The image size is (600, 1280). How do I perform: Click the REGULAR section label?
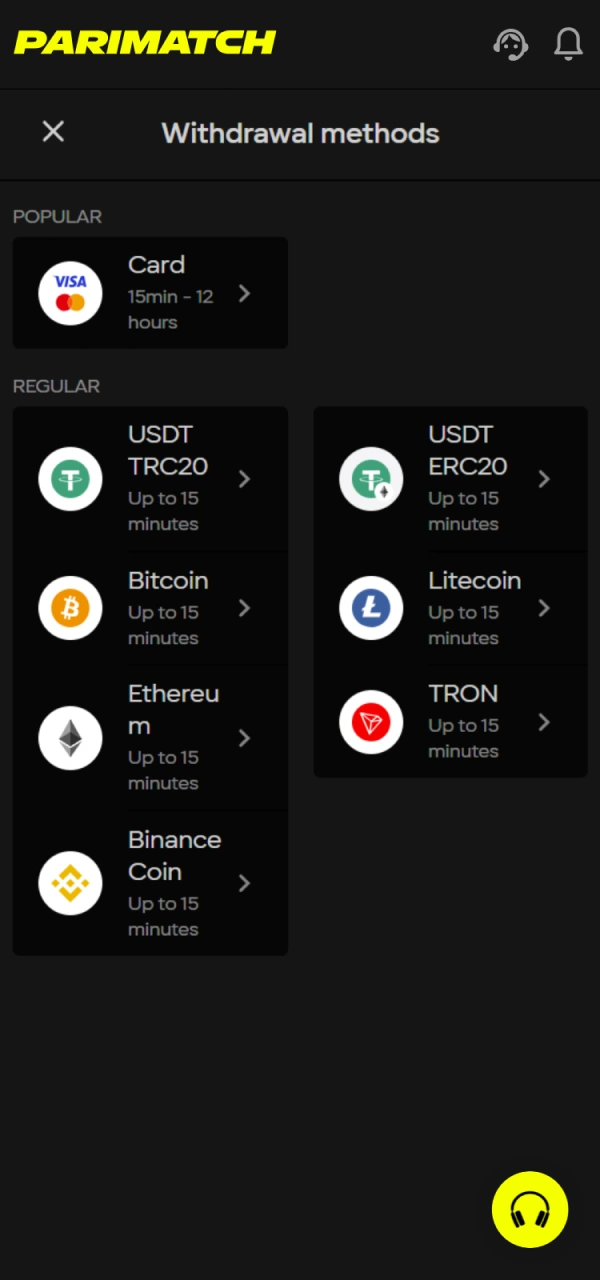[x=57, y=386]
